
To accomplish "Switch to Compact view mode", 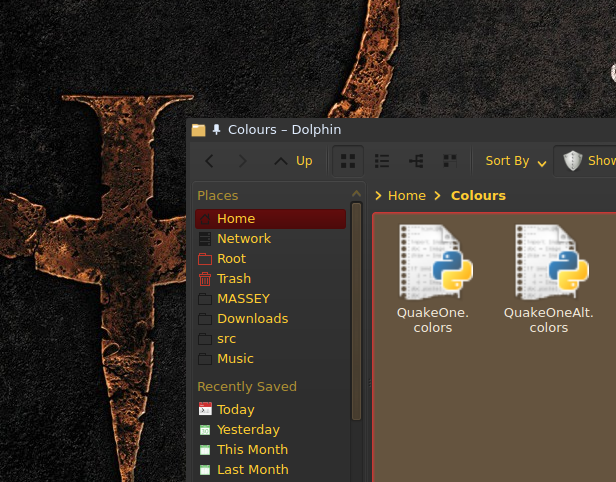I will 382,161.
